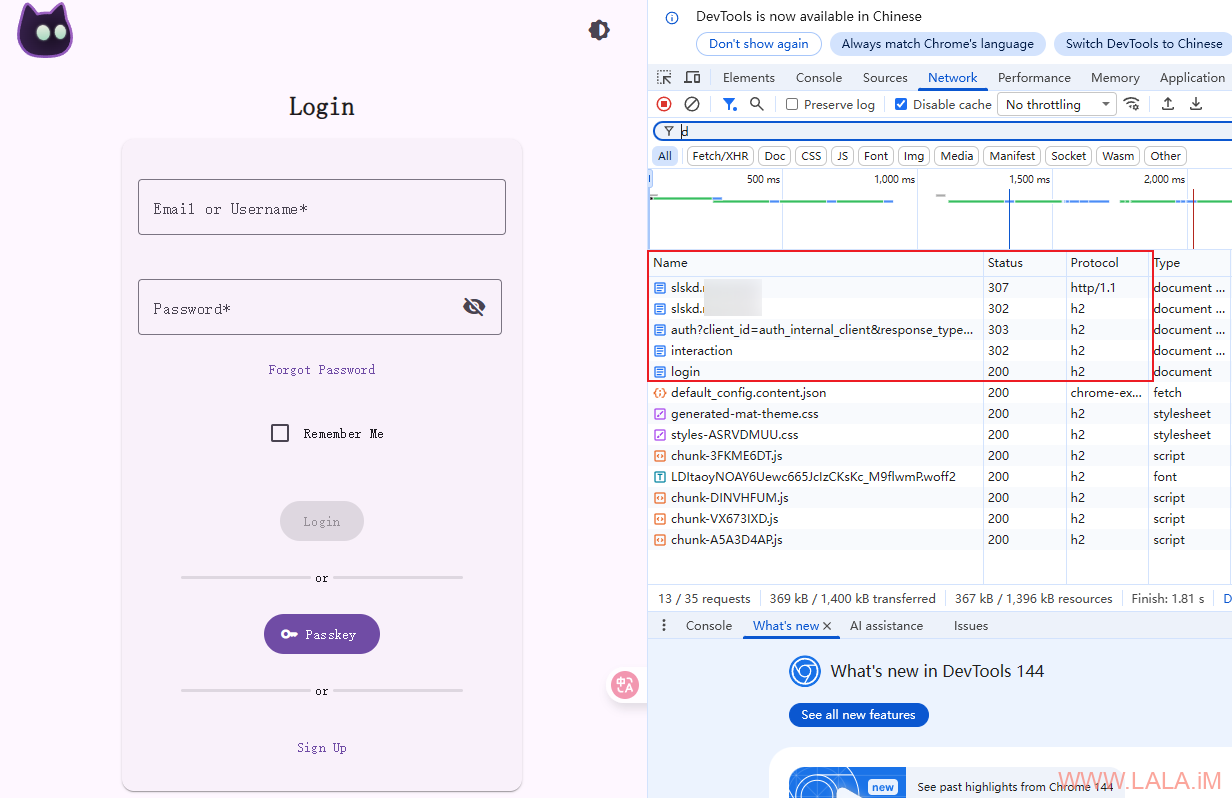Image resolution: width=1232 pixels, height=798 pixels.
Task: Click the import HAR upload icon
Action: click(1167, 104)
